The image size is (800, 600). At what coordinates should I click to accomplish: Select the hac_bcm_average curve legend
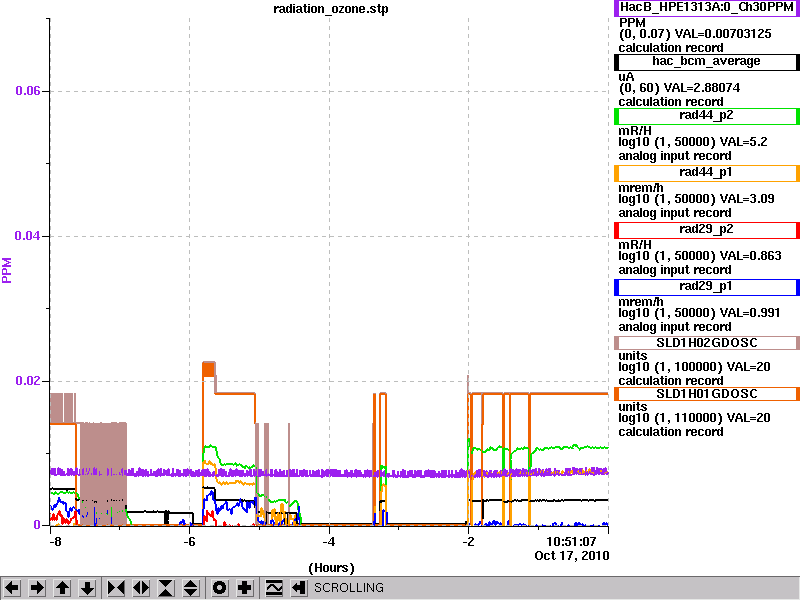707,62
